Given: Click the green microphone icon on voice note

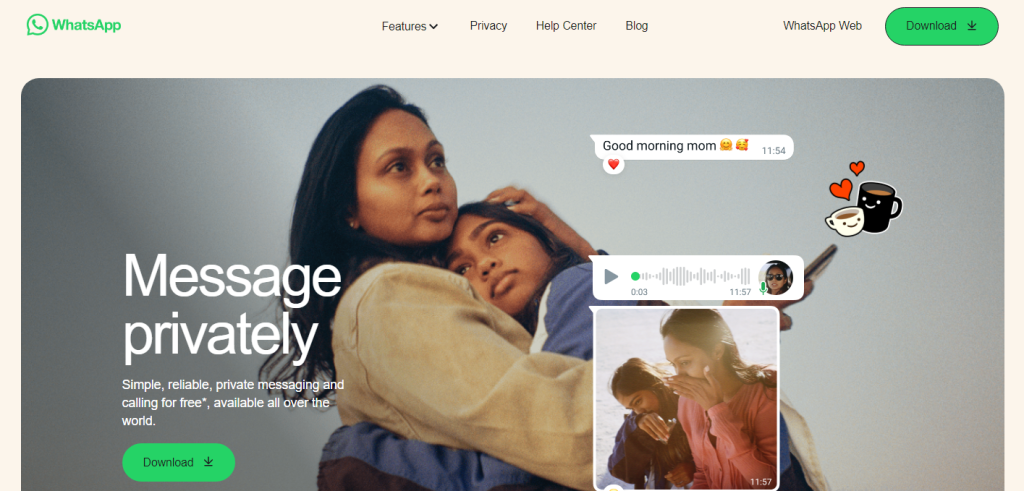Looking at the screenshot, I should (x=763, y=288).
